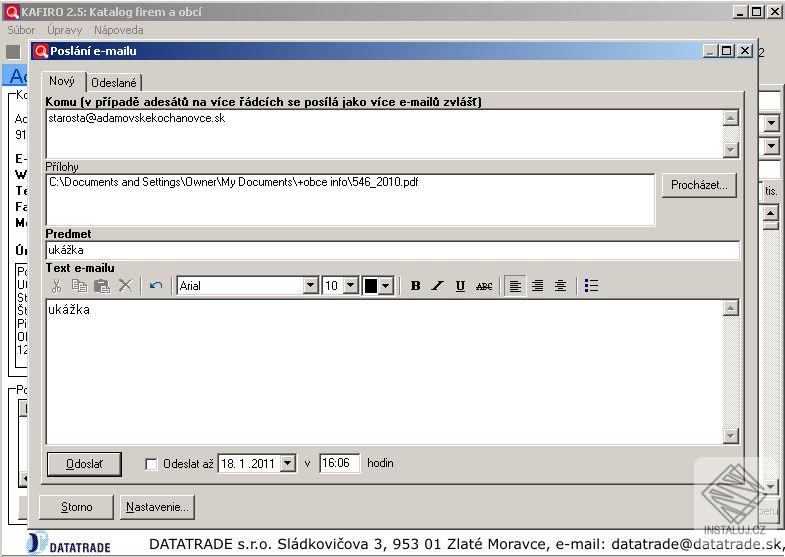Toggle italic formatting in e-mail text

click(438, 286)
